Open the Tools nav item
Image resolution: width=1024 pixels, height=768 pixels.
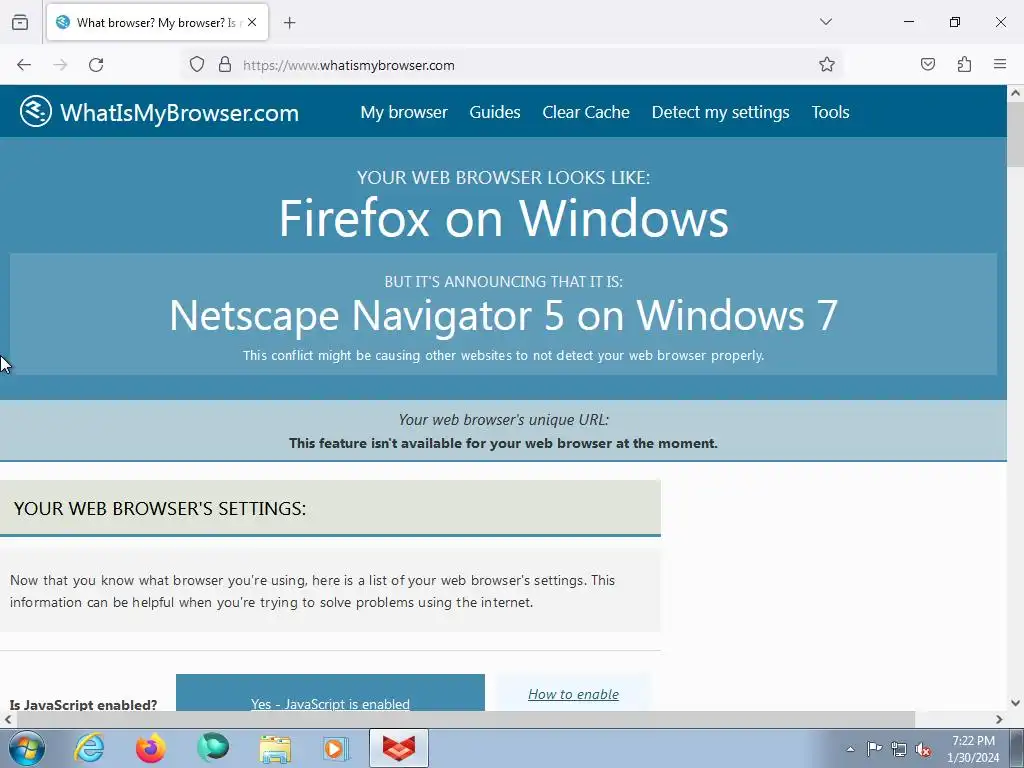coord(830,112)
